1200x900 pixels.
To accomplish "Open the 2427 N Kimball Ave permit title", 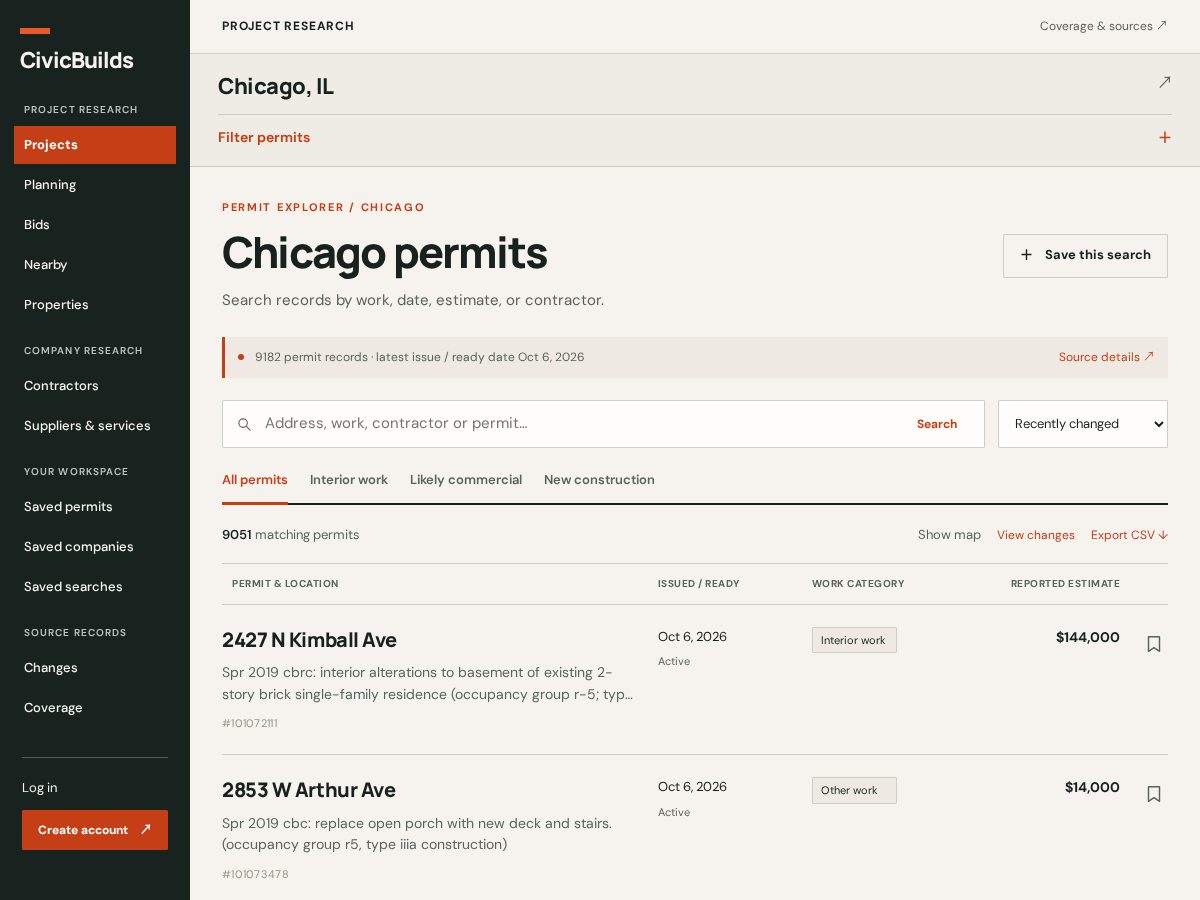I will (309, 640).
